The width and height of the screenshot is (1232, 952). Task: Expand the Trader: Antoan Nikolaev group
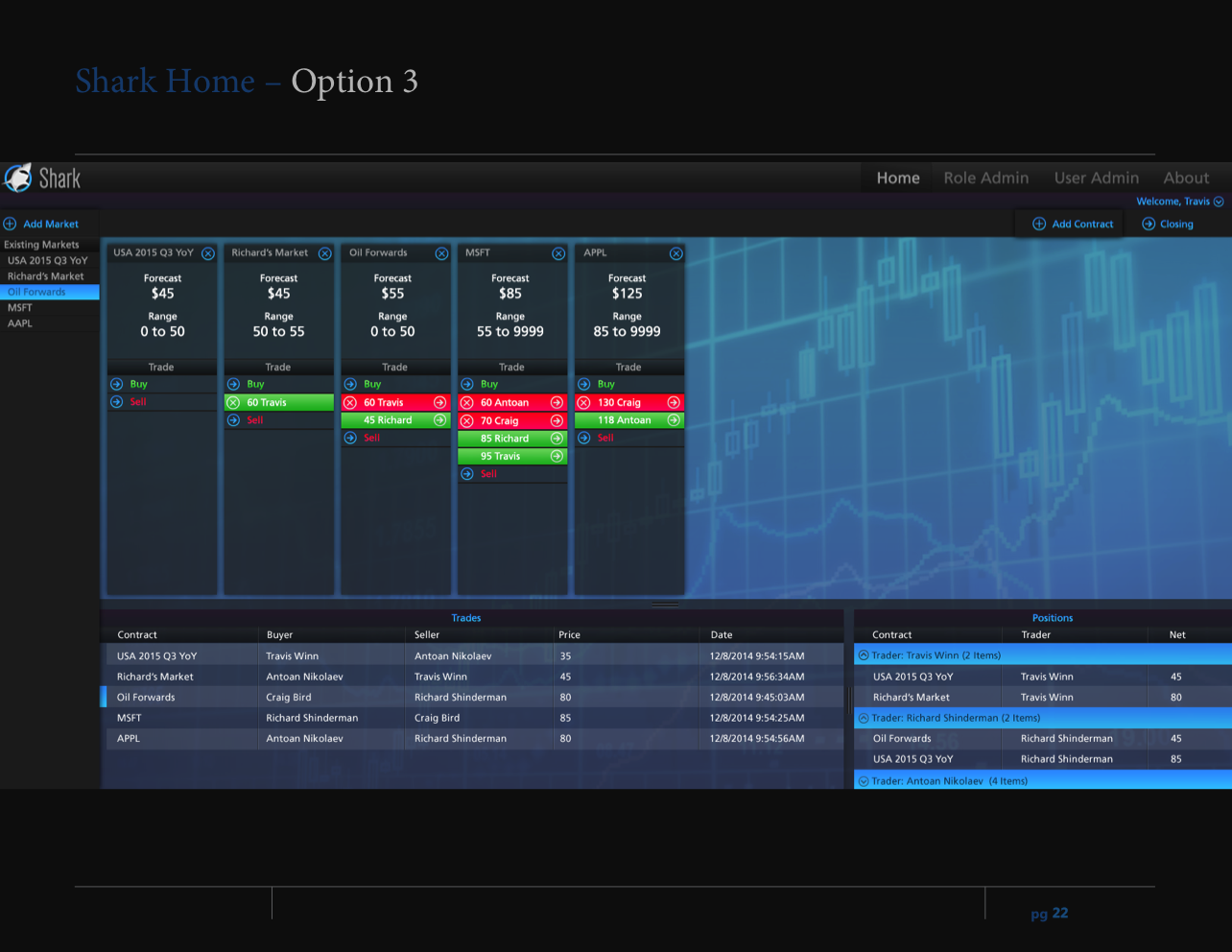(864, 781)
